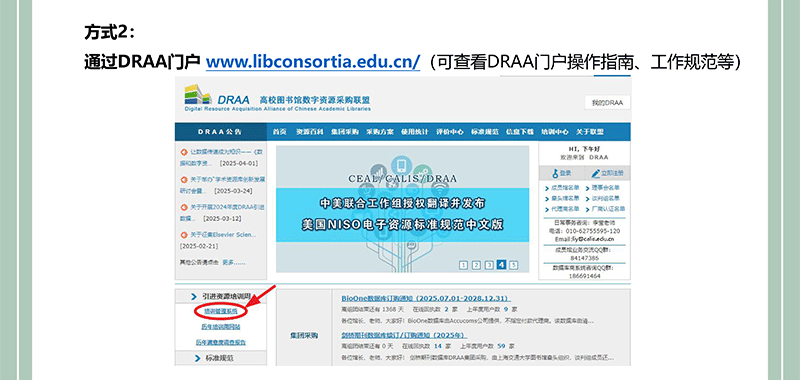Click chevron icon beside 厂商认证名单
The width and height of the screenshot is (800, 380).
click(x=588, y=209)
